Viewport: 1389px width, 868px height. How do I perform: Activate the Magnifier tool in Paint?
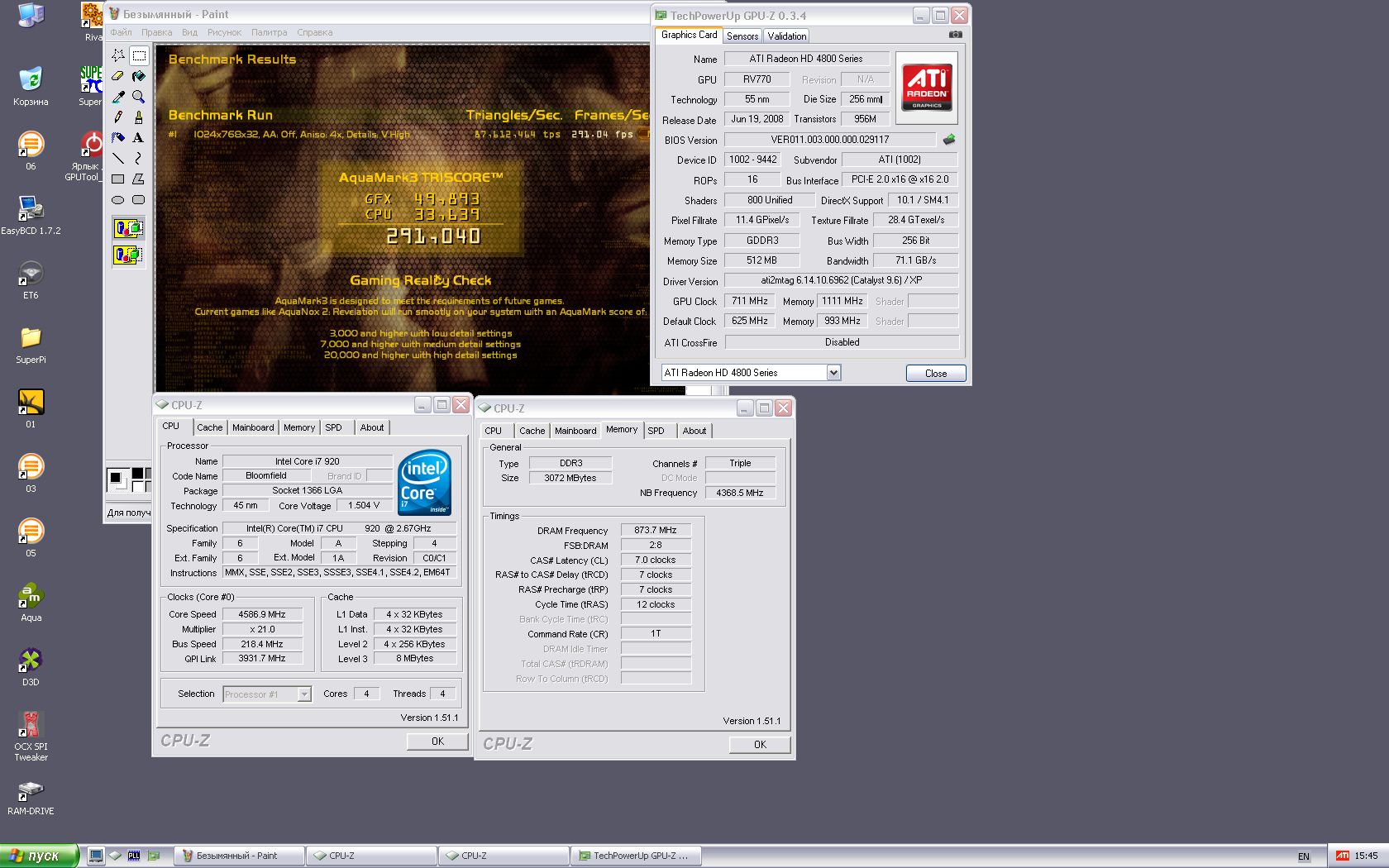pos(139,97)
